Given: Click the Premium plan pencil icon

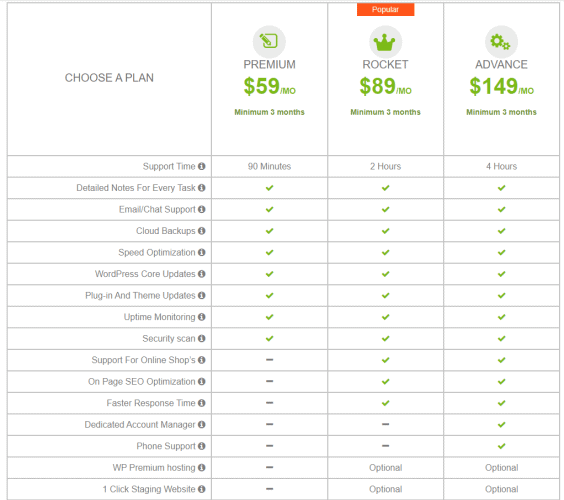Looking at the screenshot, I should pos(269,41).
